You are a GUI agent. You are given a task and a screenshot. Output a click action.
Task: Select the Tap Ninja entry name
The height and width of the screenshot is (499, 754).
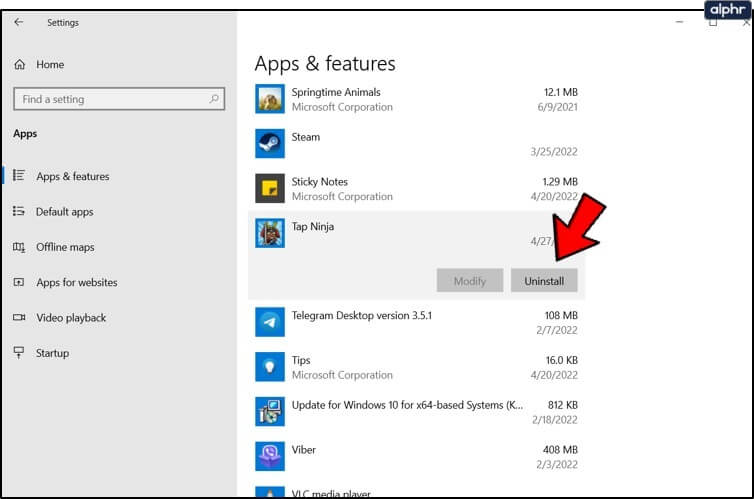[x=313, y=226]
